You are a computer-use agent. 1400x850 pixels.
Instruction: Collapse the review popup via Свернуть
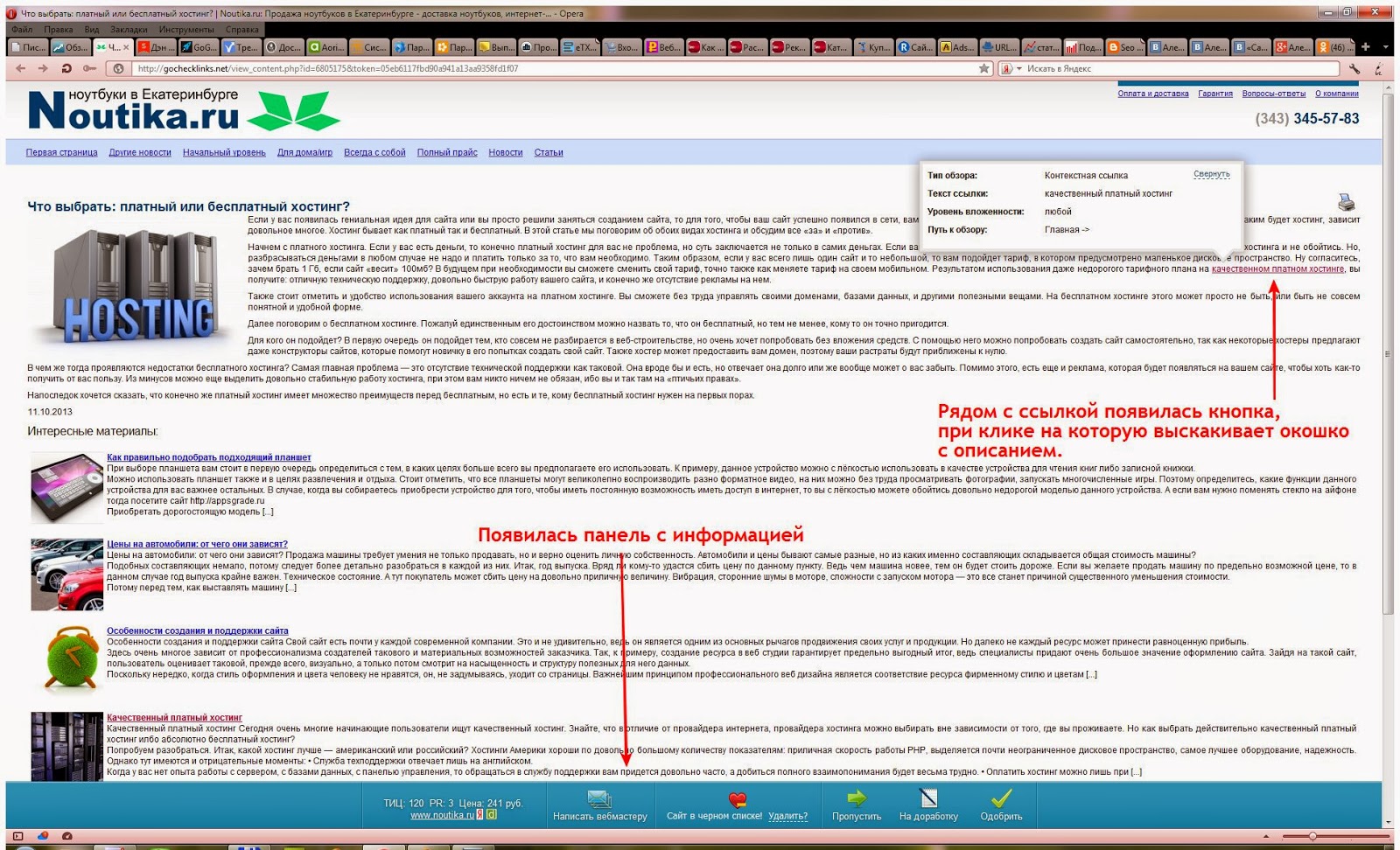1211,174
